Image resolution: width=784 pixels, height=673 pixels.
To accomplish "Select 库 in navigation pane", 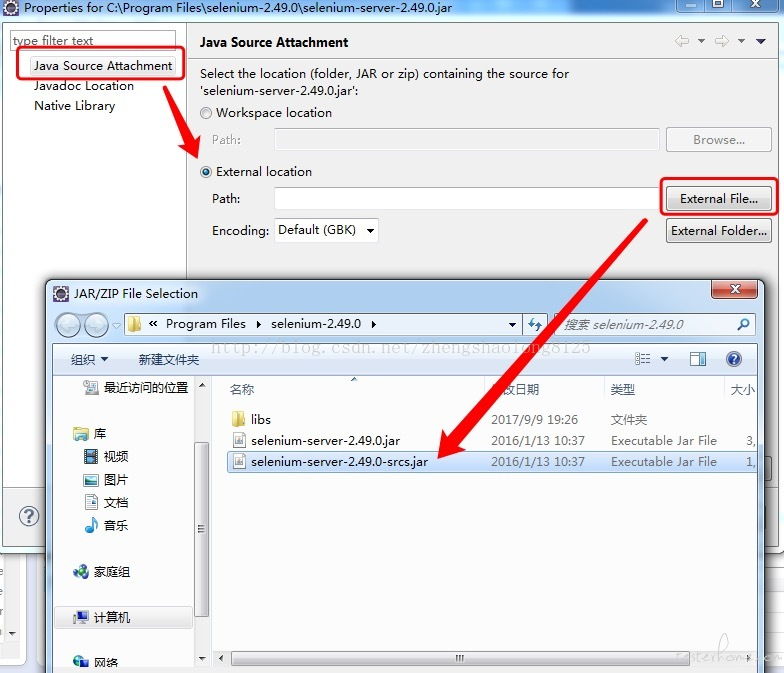I will click(x=90, y=434).
